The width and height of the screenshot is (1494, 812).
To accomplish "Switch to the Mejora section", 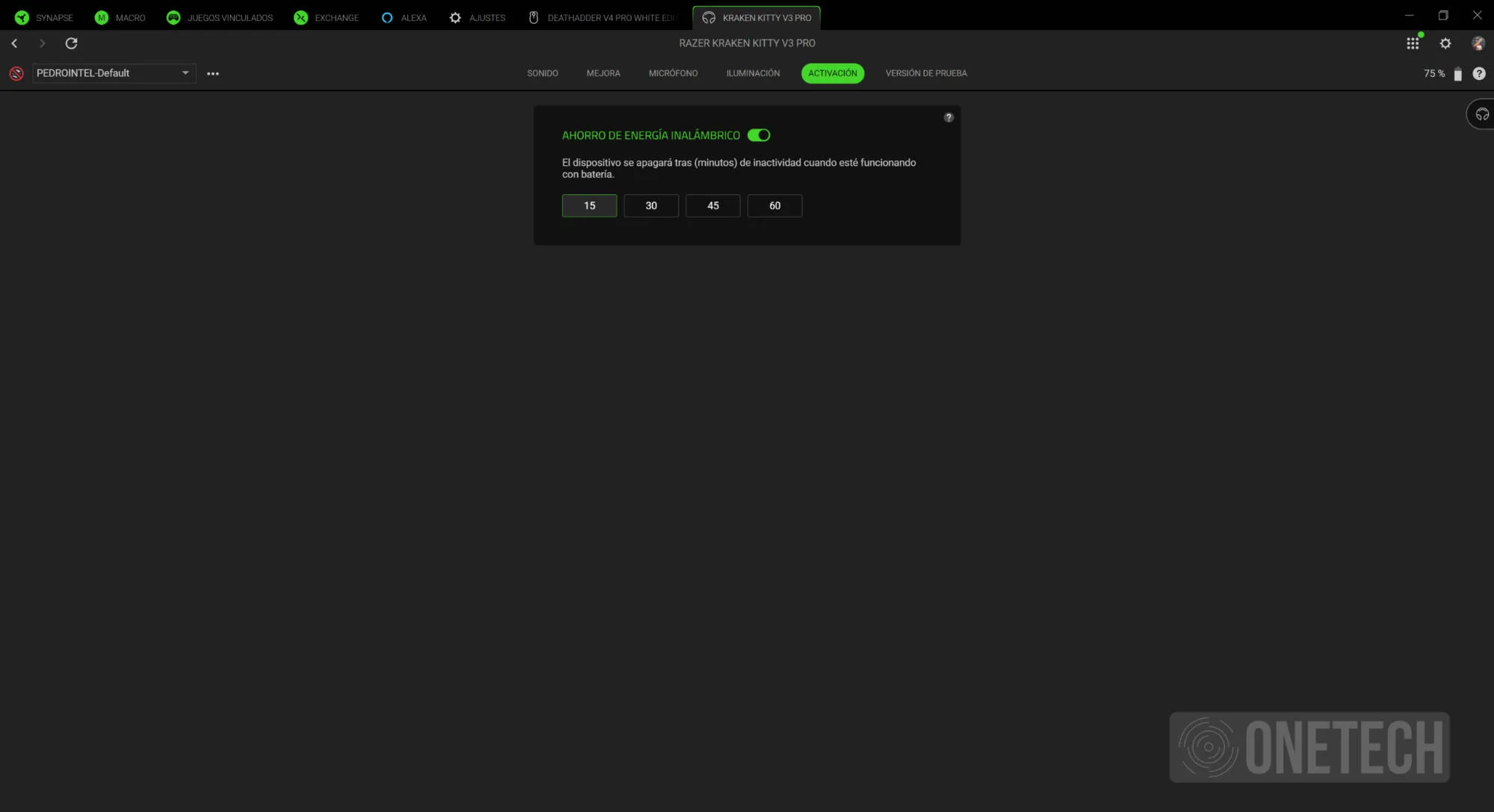I will [603, 73].
